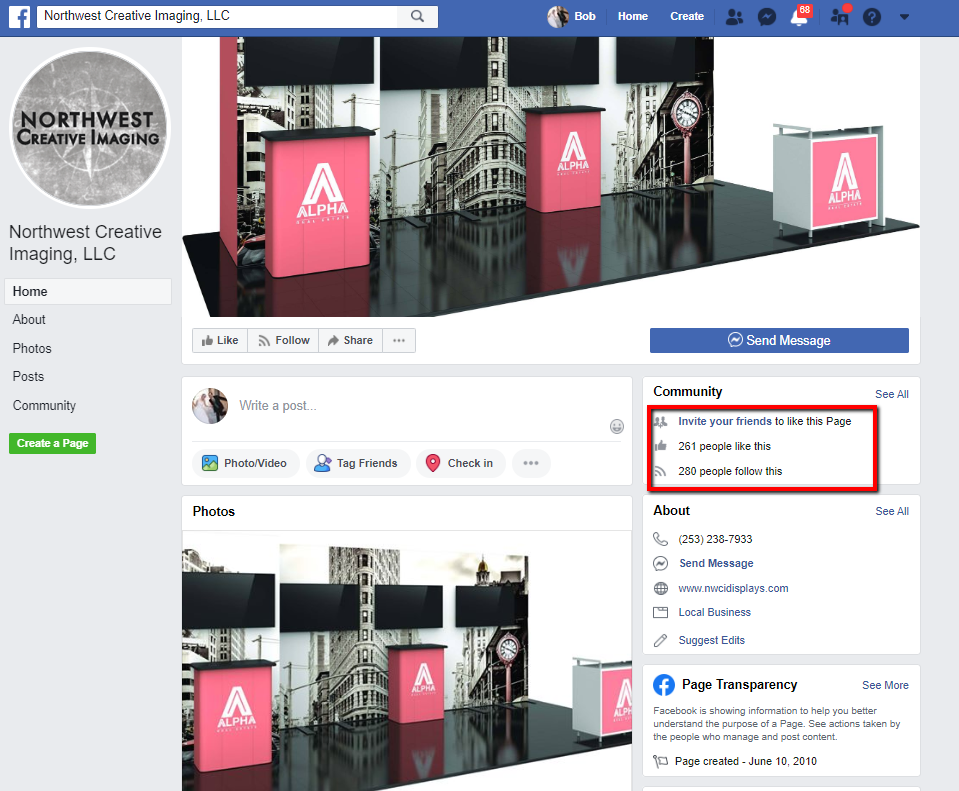959x791 pixels.
Task: Open the friends-list icon with red dot
Action: (x=839, y=15)
